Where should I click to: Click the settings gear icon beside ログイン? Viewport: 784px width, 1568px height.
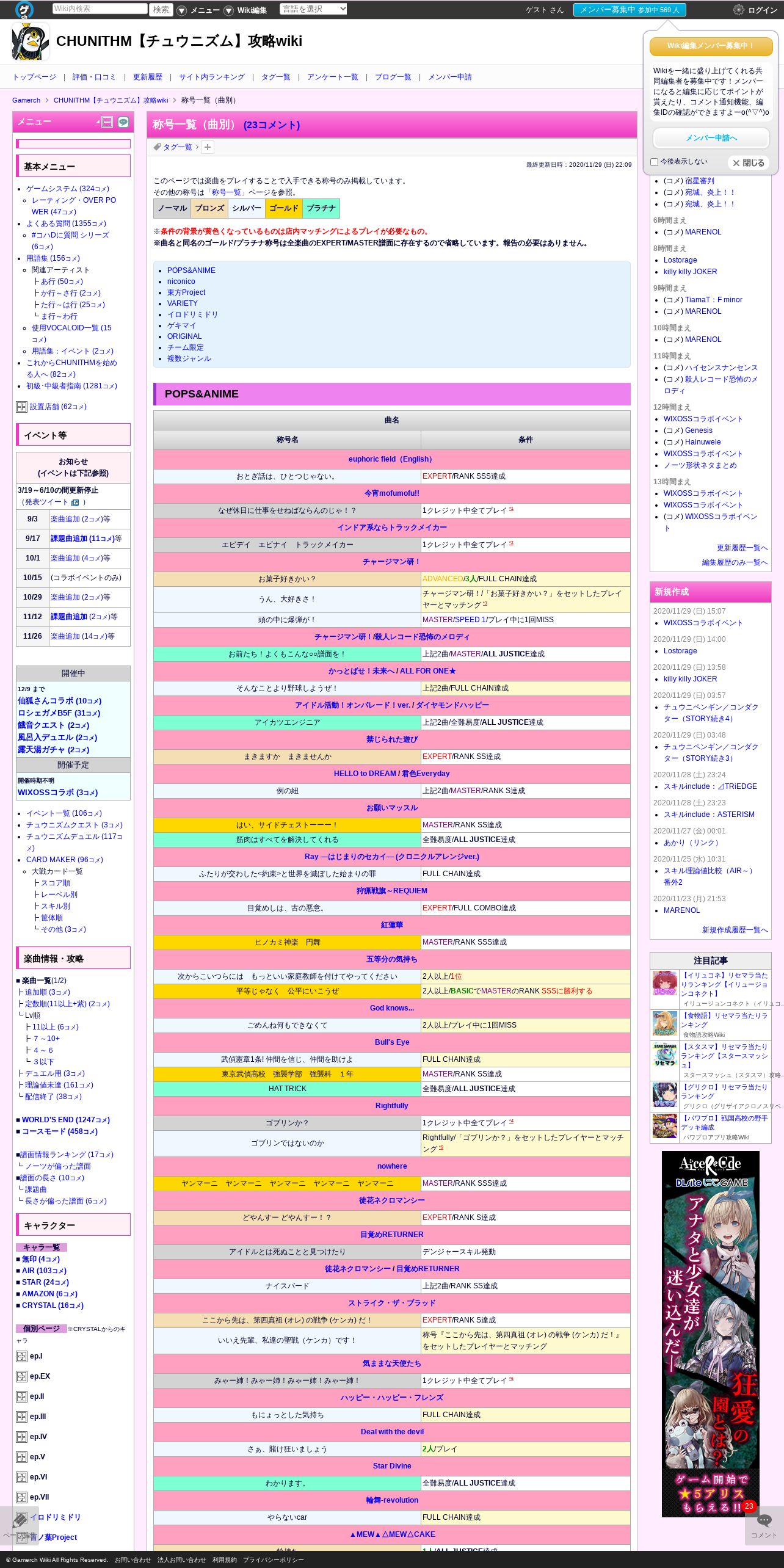(x=738, y=10)
